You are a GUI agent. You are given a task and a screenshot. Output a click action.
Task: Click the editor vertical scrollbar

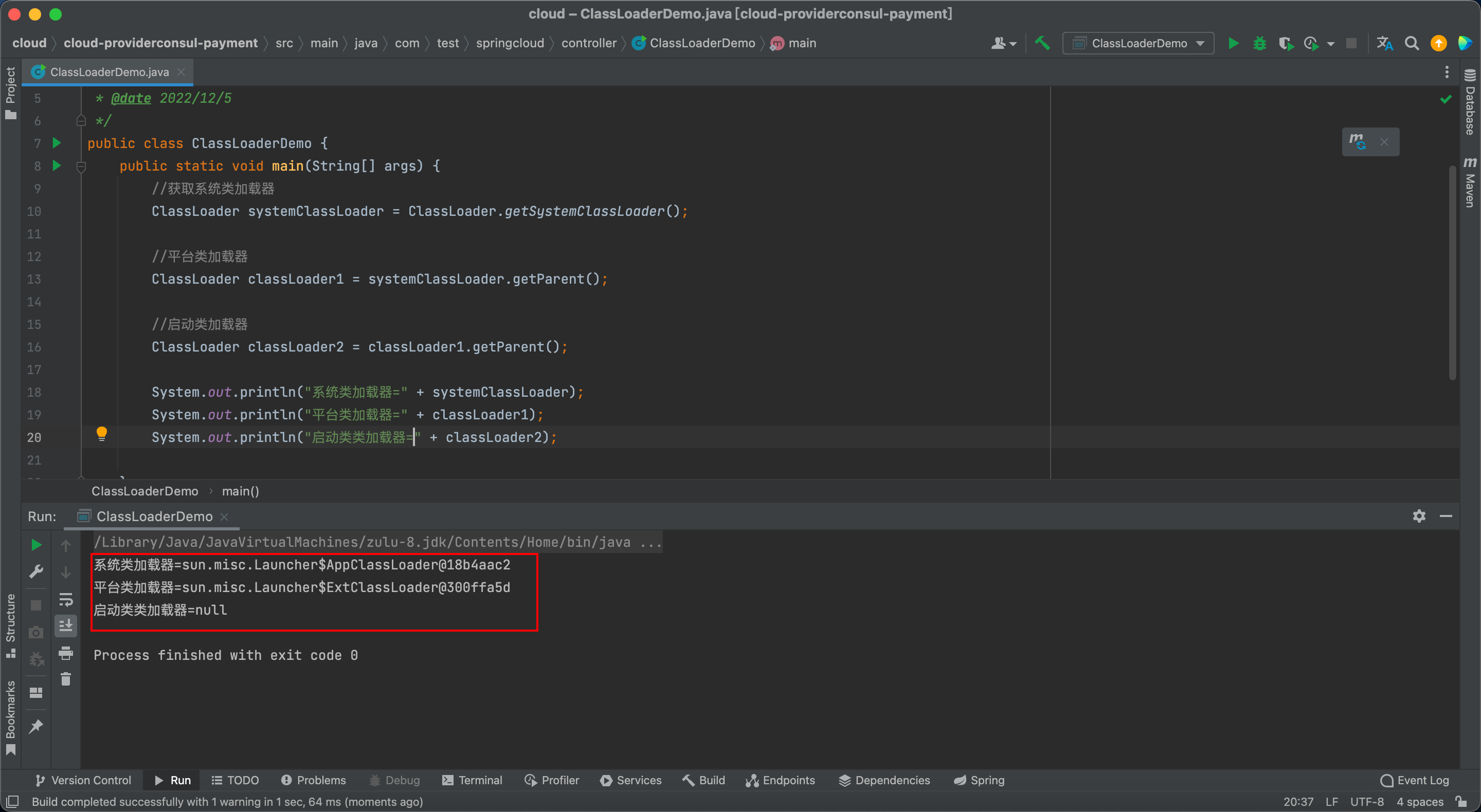[x=1452, y=273]
